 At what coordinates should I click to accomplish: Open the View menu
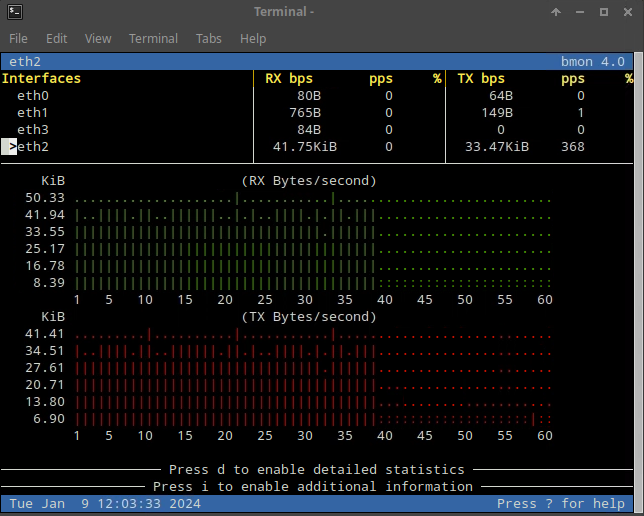(98, 38)
